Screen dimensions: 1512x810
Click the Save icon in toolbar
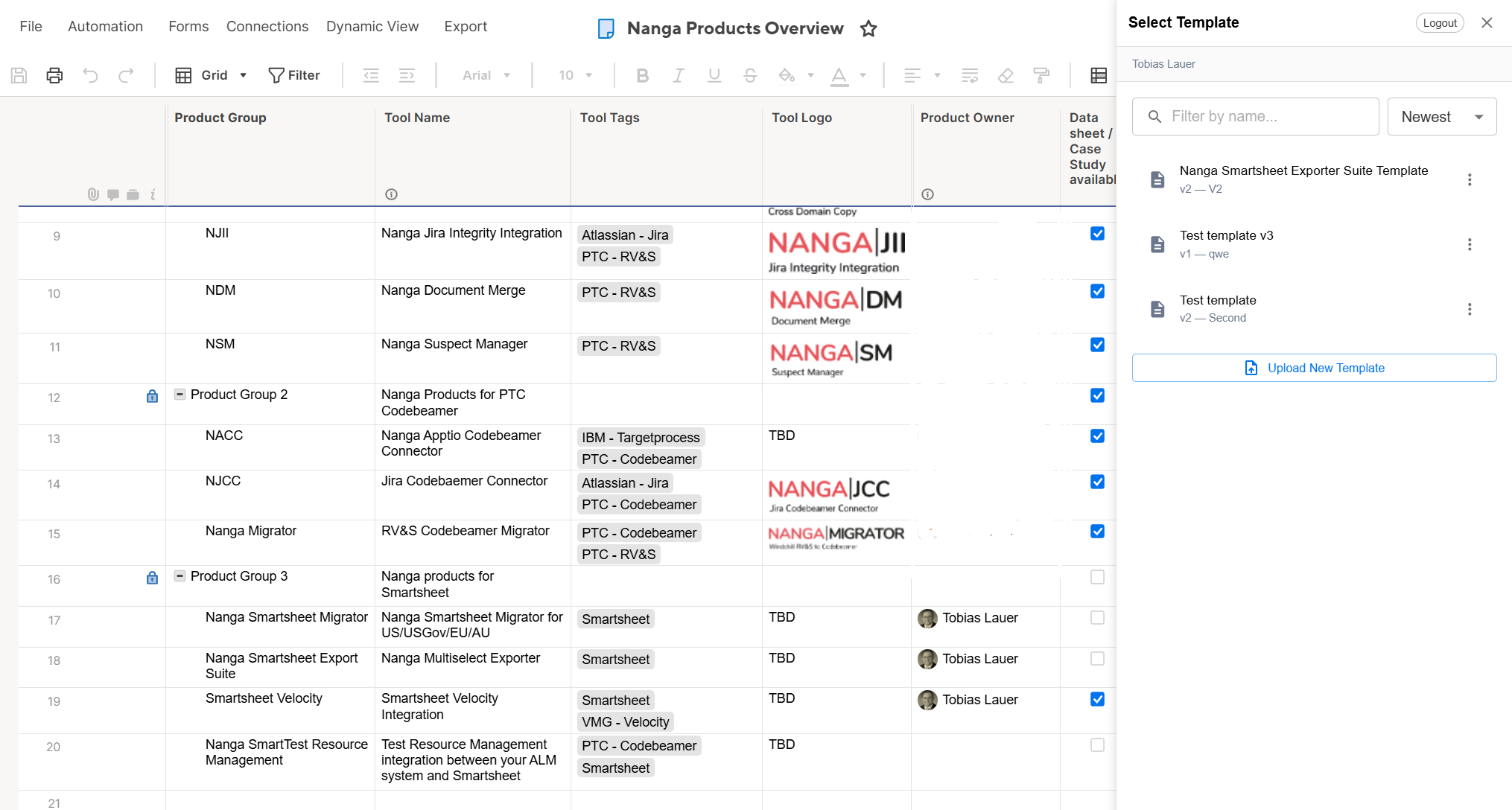click(x=19, y=75)
